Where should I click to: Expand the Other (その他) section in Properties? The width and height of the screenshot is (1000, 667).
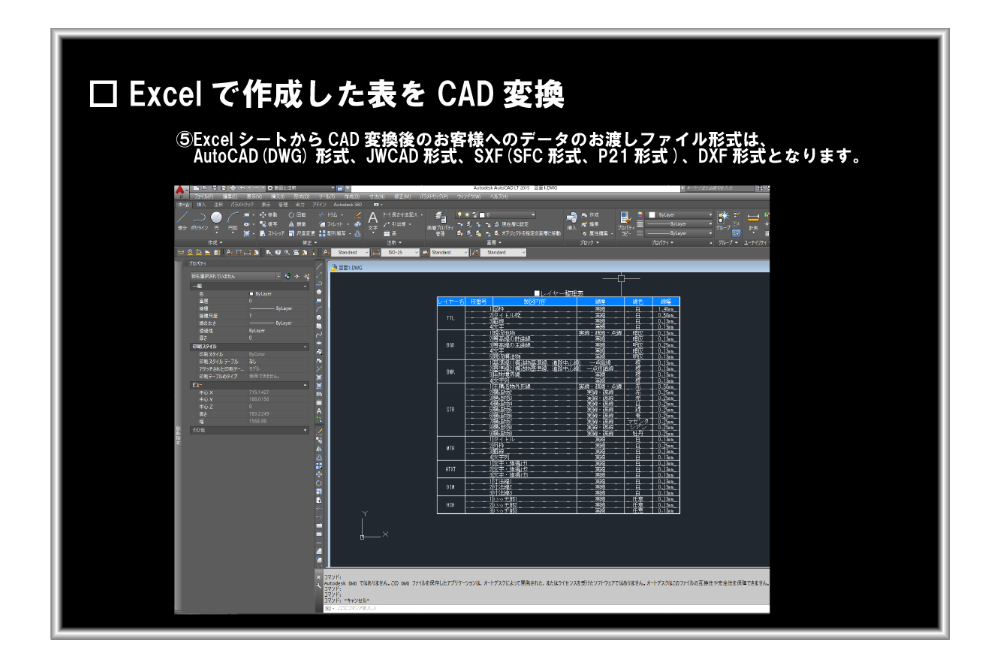click(305, 430)
